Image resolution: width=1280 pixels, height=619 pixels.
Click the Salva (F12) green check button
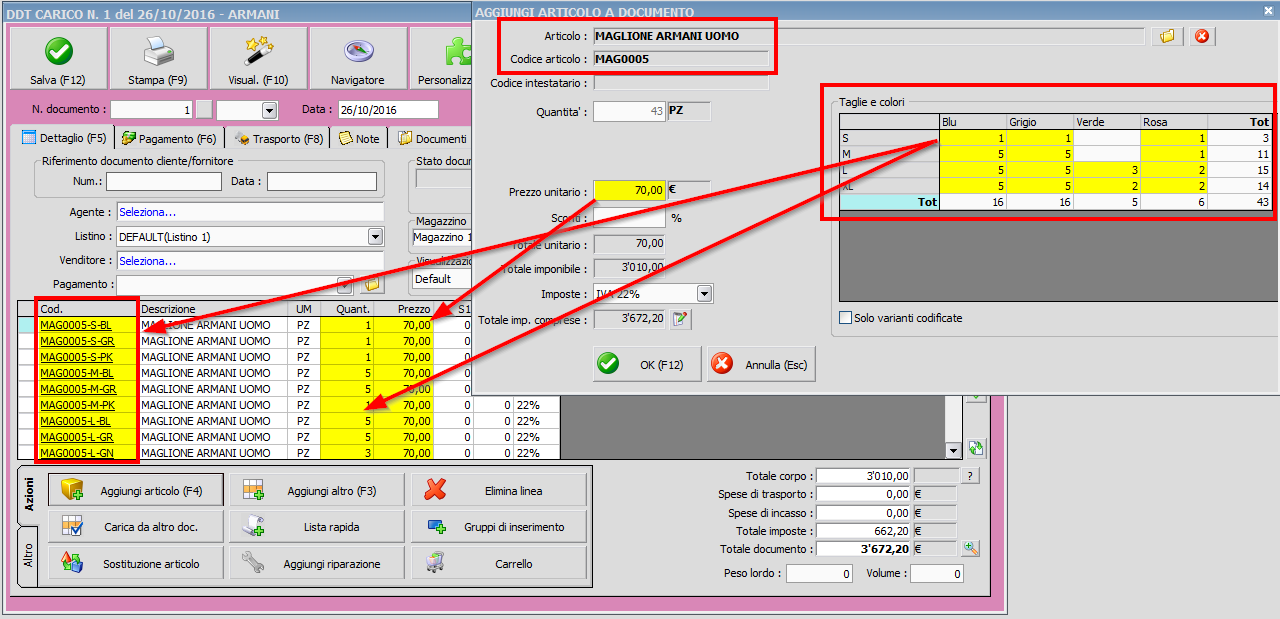pos(58,58)
